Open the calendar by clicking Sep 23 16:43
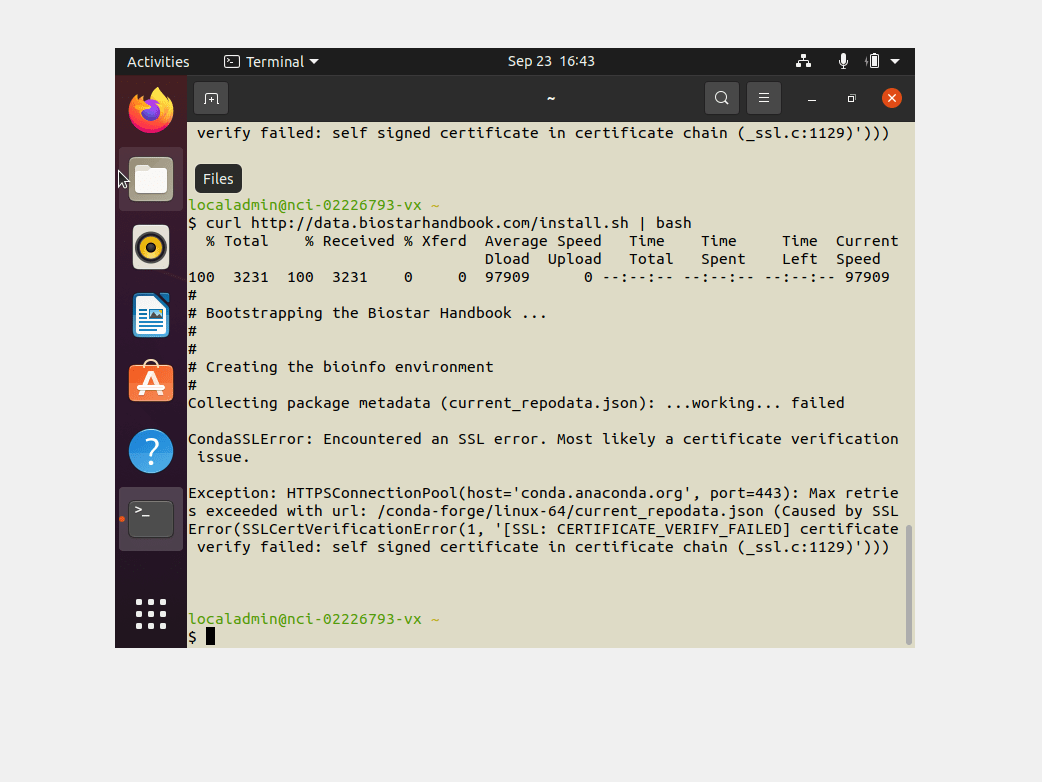 tap(551, 61)
